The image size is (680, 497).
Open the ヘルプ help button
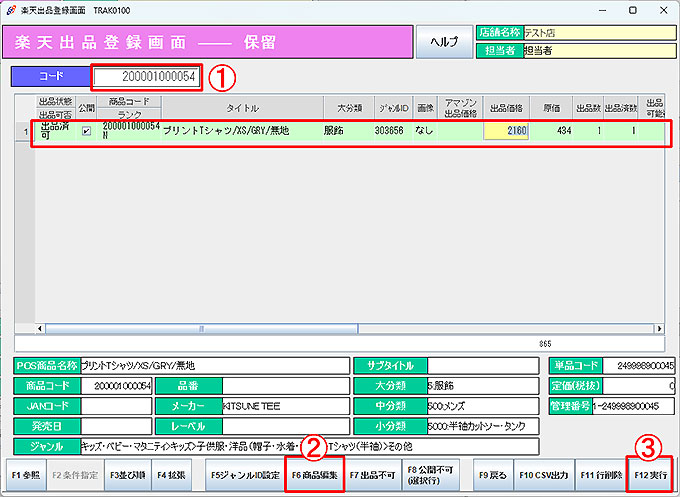(443, 41)
